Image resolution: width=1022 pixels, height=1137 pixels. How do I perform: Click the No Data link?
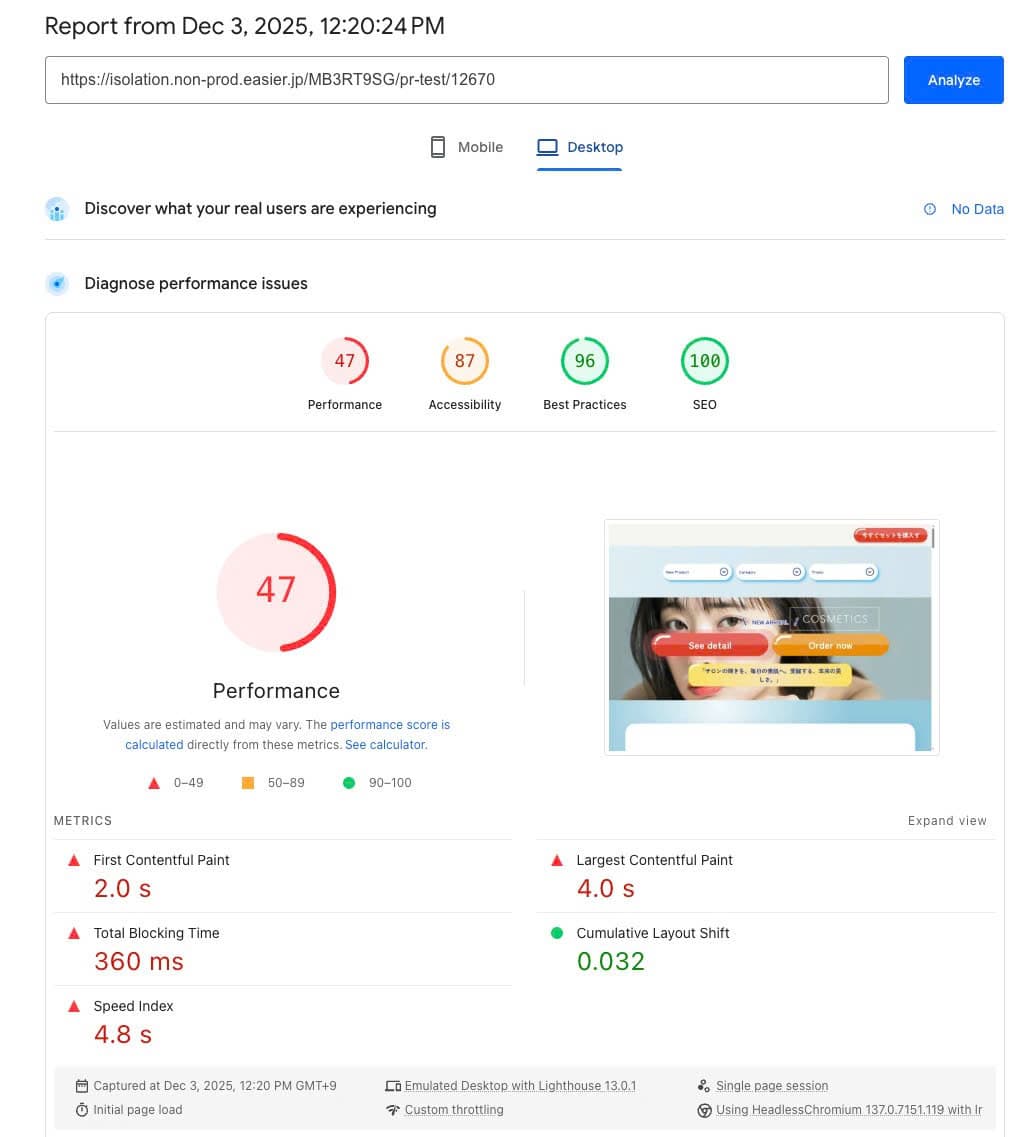point(977,209)
